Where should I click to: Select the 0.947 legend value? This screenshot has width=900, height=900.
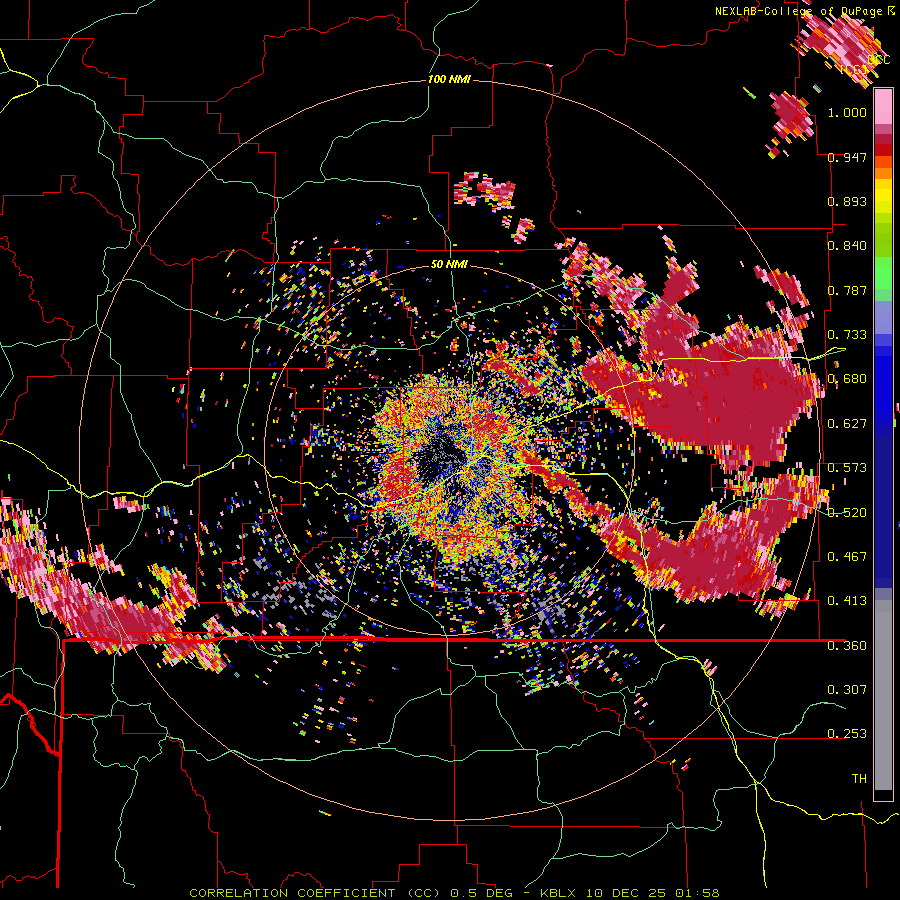click(x=847, y=157)
